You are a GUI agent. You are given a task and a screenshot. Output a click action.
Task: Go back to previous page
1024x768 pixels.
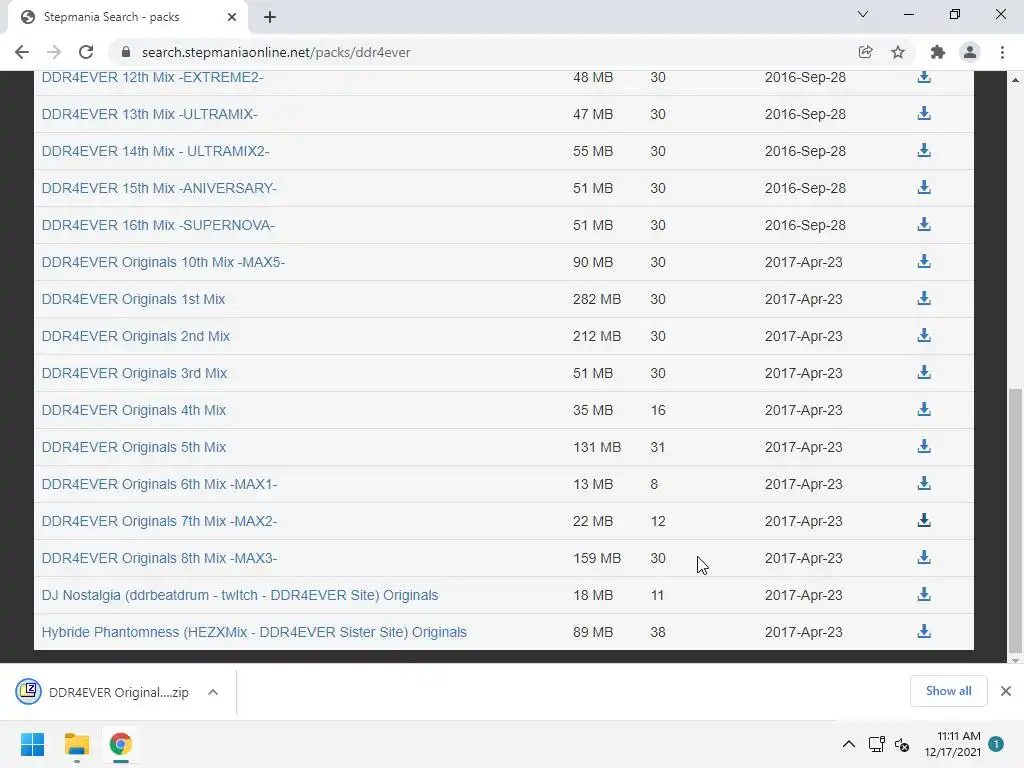[22, 52]
